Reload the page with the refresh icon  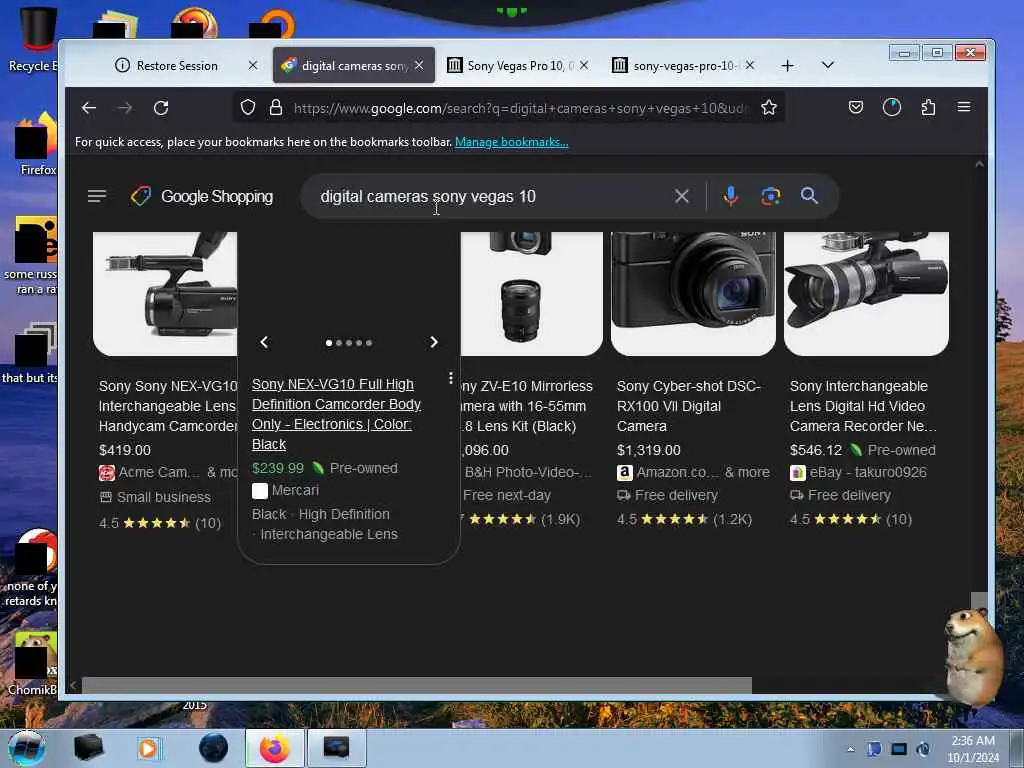click(161, 108)
